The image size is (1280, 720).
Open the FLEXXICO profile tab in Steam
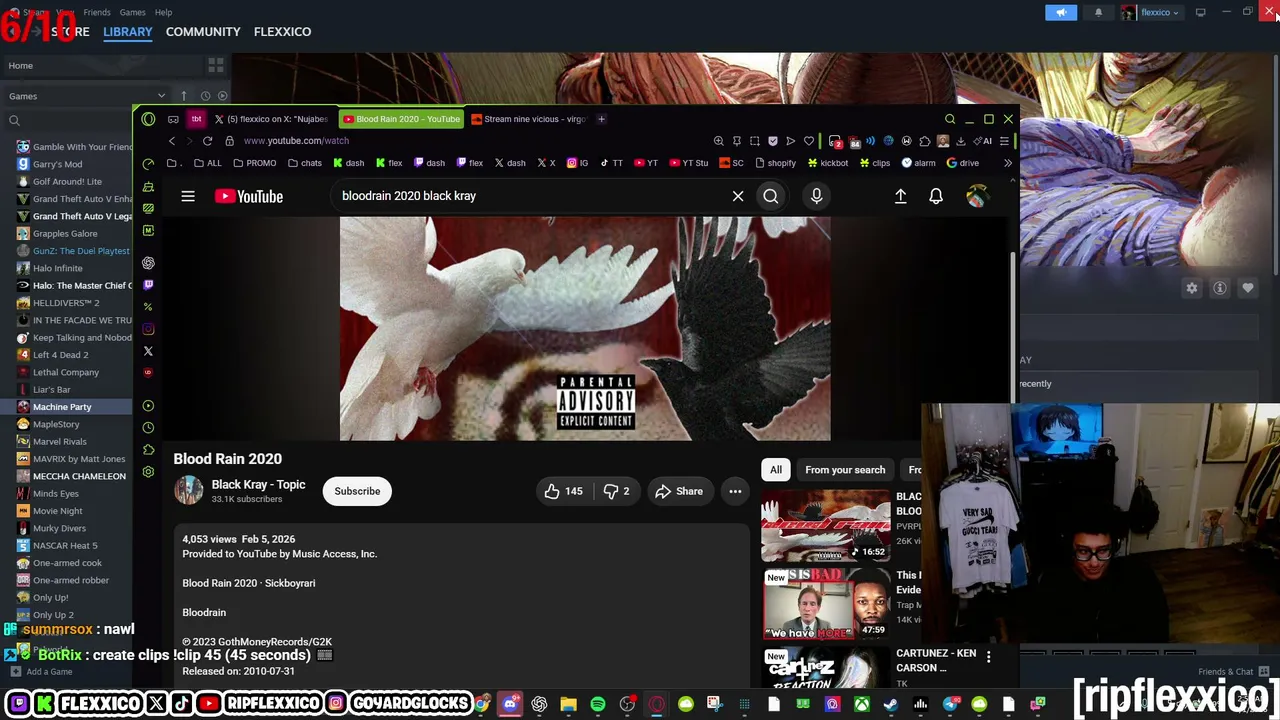(x=282, y=32)
